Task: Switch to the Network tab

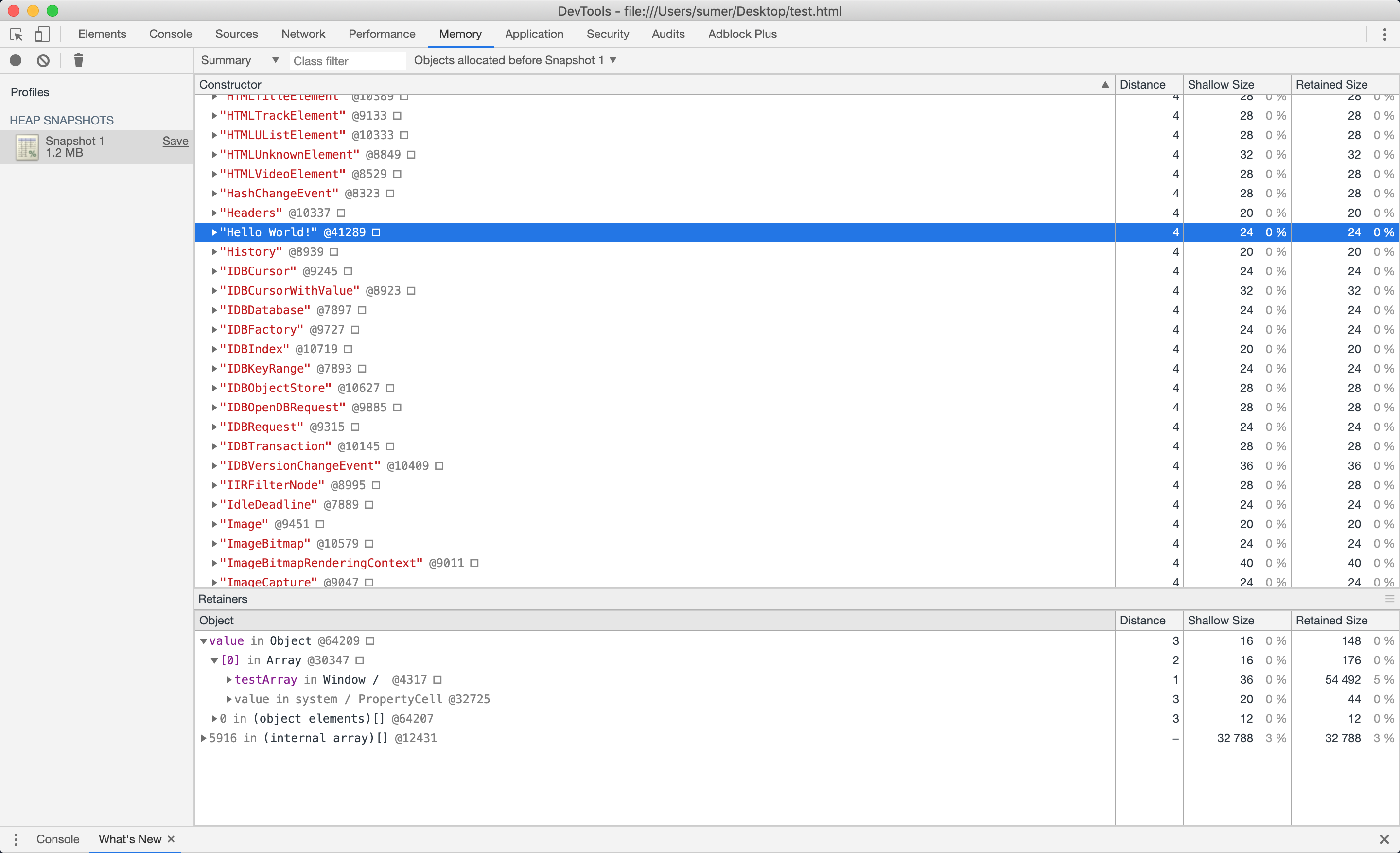Action: click(303, 34)
